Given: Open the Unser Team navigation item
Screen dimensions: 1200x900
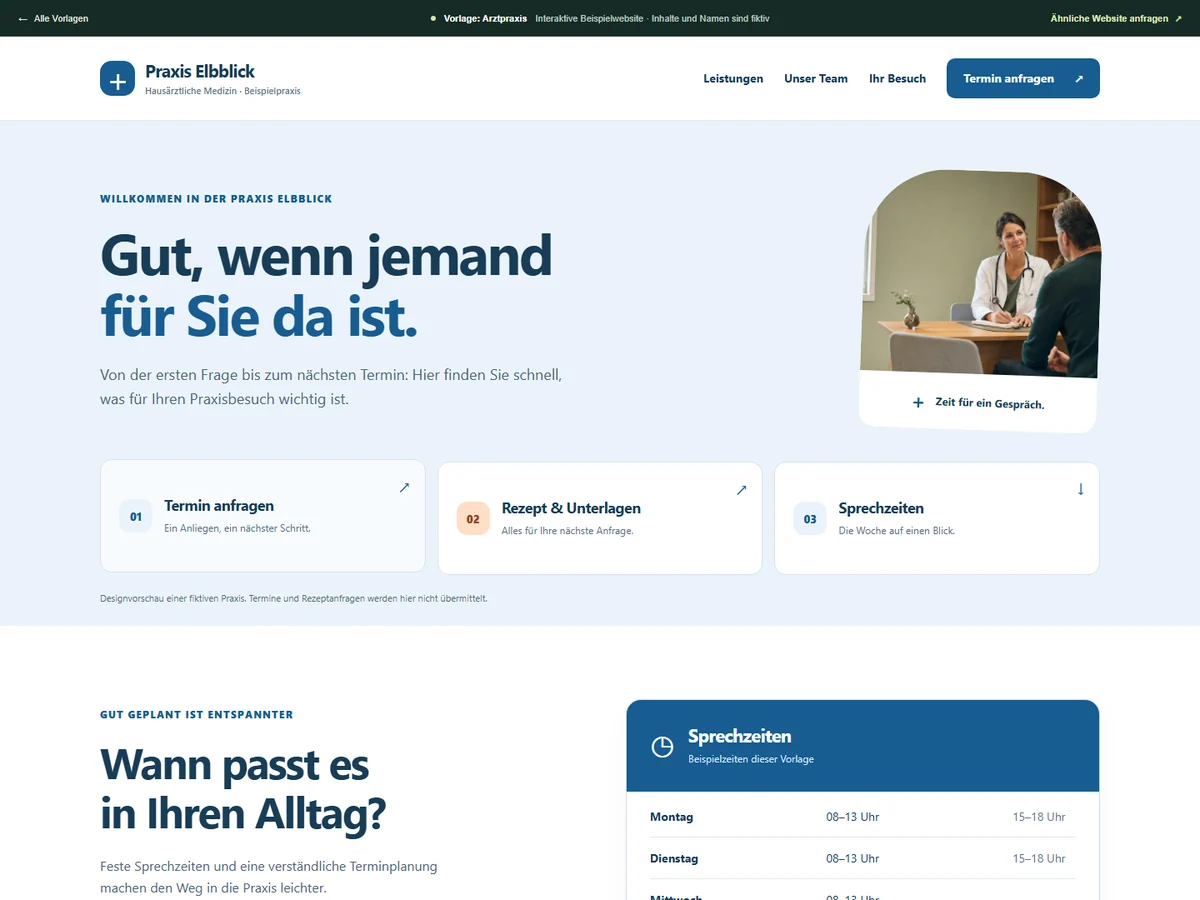Looking at the screenshot, I should coord(816,78).
